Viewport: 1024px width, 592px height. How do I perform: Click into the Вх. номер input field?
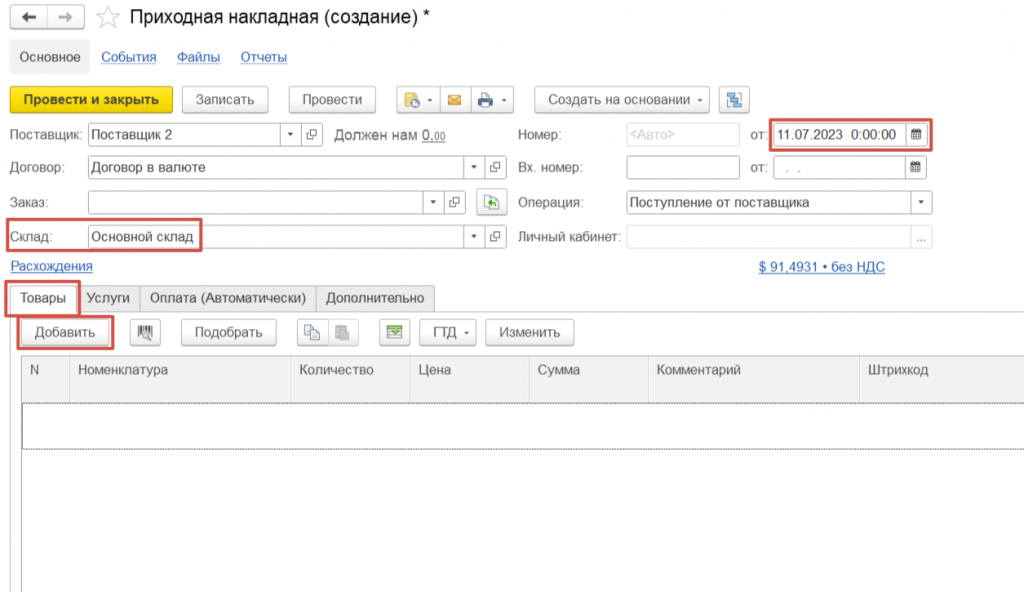tap(682, 168)
